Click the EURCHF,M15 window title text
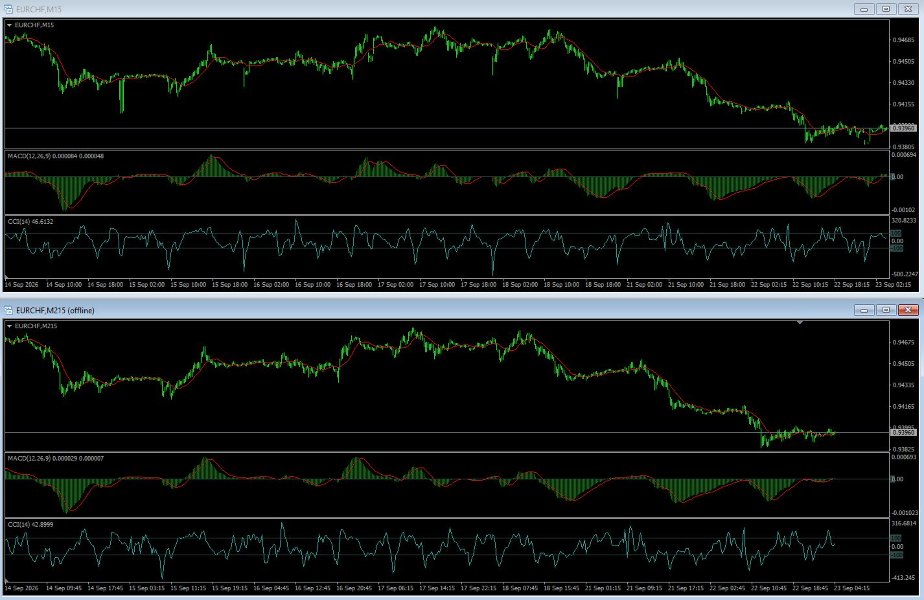Viewport: 924px width, 600px height. 38,9
